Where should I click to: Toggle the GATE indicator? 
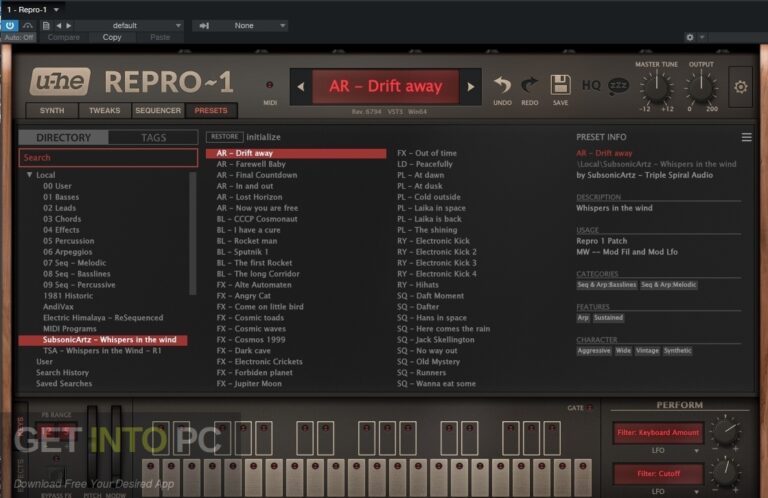click(x=590, y=407)
